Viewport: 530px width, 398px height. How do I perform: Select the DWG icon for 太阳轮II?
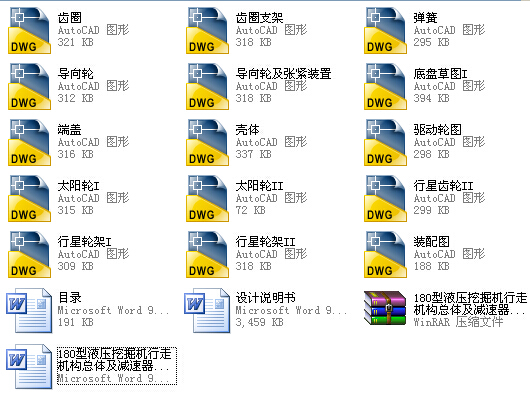(208, 198)
